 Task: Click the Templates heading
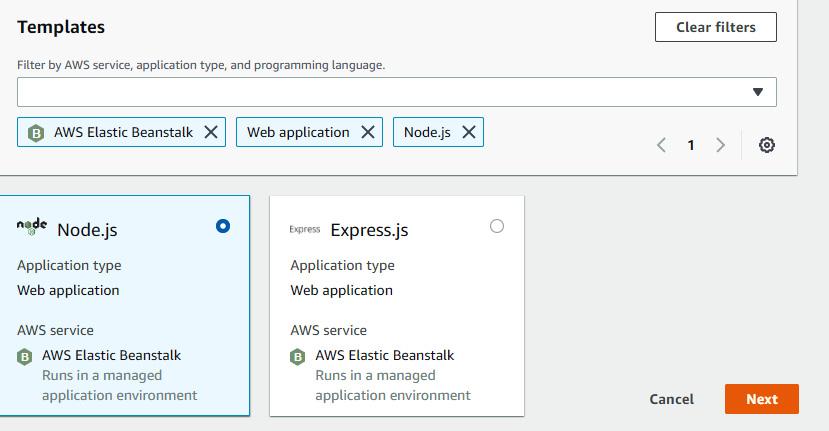61,27
